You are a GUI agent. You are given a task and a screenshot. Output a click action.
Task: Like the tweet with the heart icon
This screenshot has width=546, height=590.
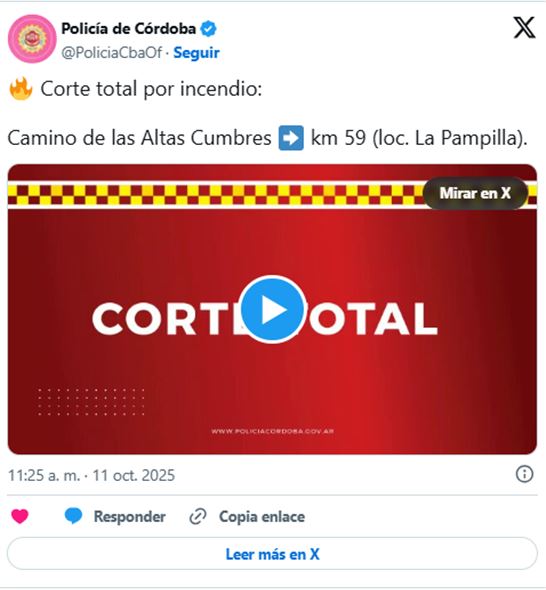[x=20, y=516]
